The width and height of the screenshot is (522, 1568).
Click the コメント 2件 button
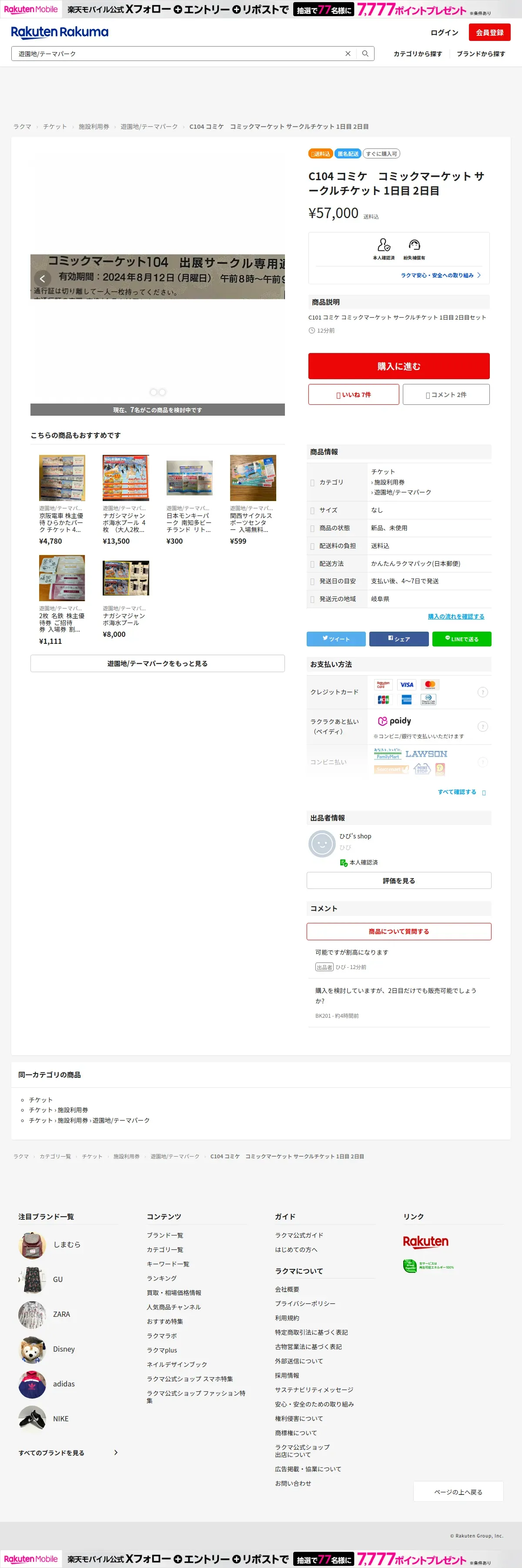446,394
